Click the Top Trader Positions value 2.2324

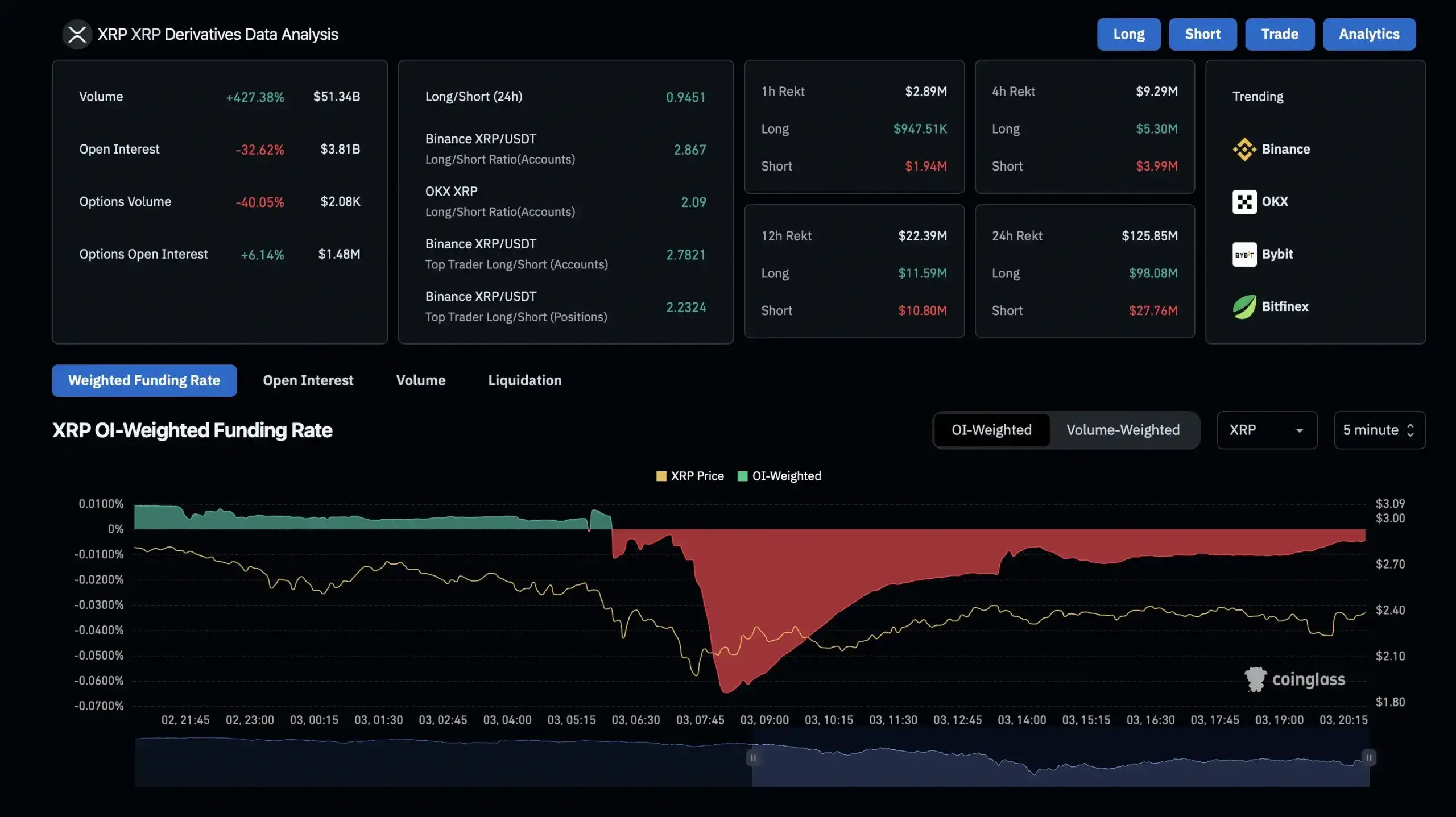click(686, 308)
